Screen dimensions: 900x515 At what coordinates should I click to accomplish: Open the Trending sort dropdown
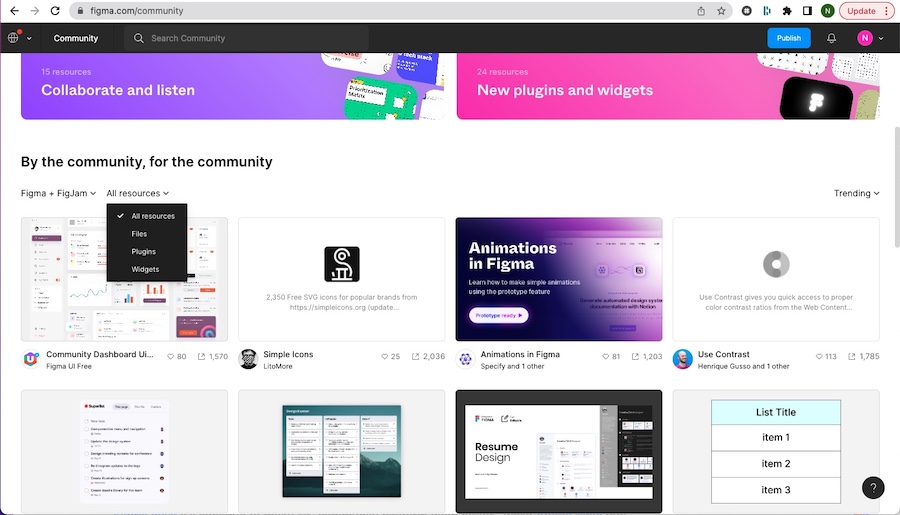pos(856,193)
